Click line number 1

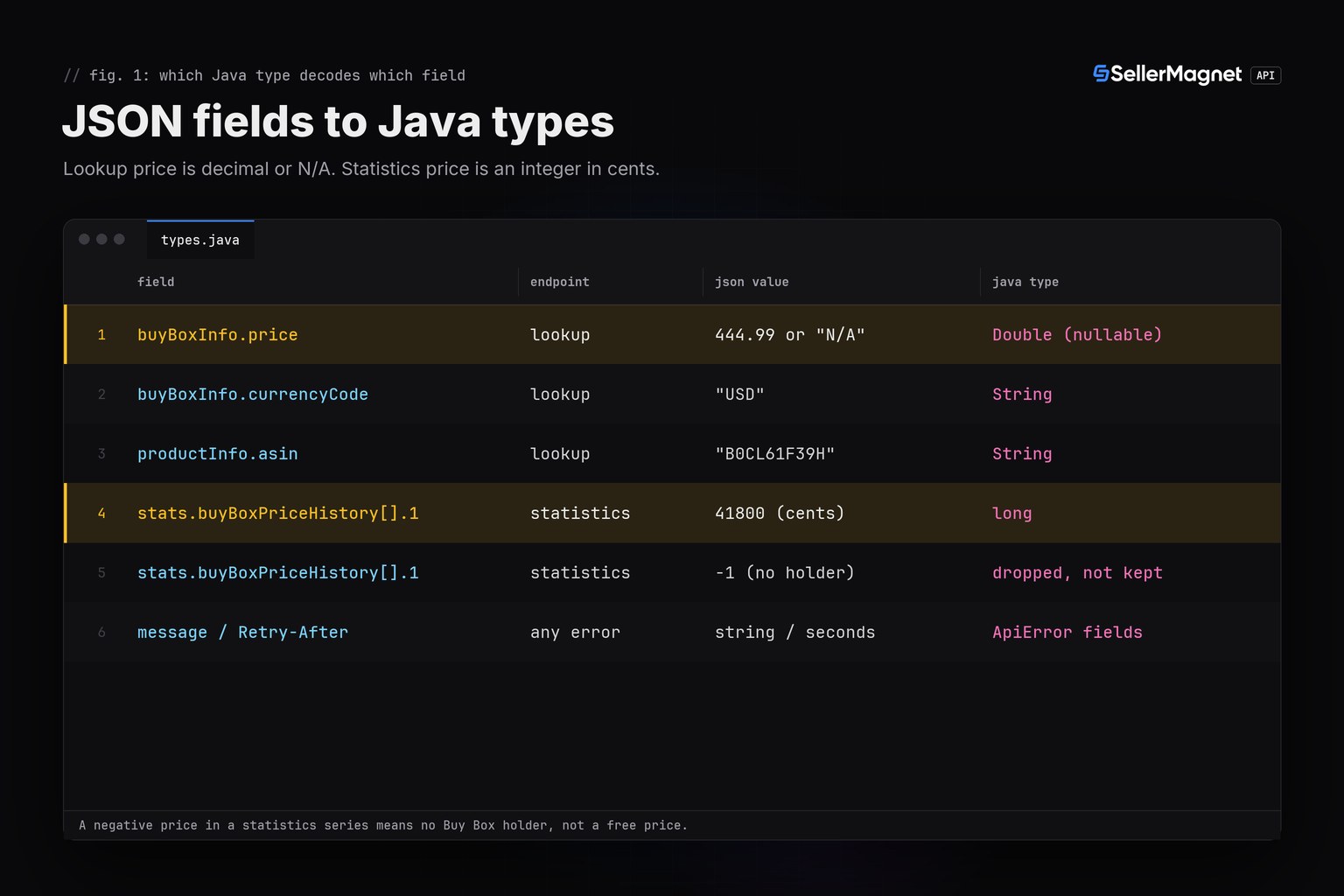[101, 334]
